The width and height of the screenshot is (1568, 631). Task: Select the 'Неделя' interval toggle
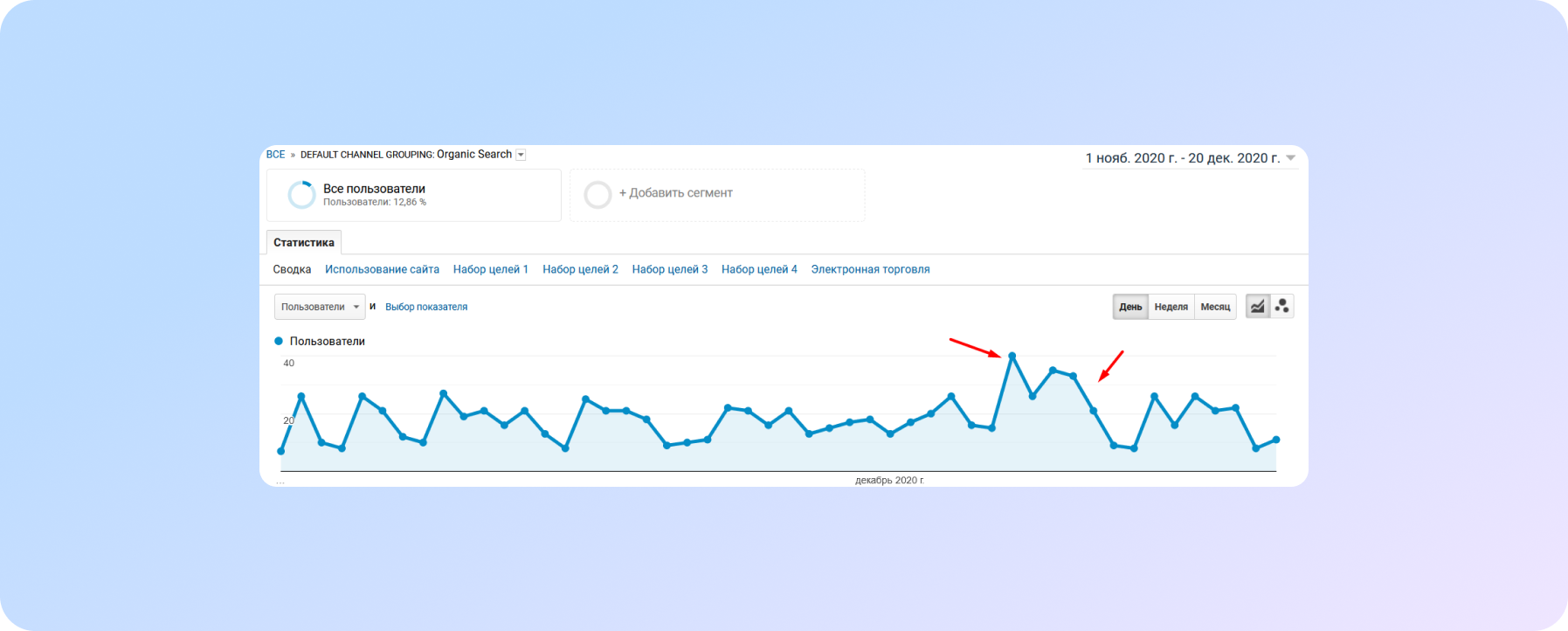(1171, 307)
